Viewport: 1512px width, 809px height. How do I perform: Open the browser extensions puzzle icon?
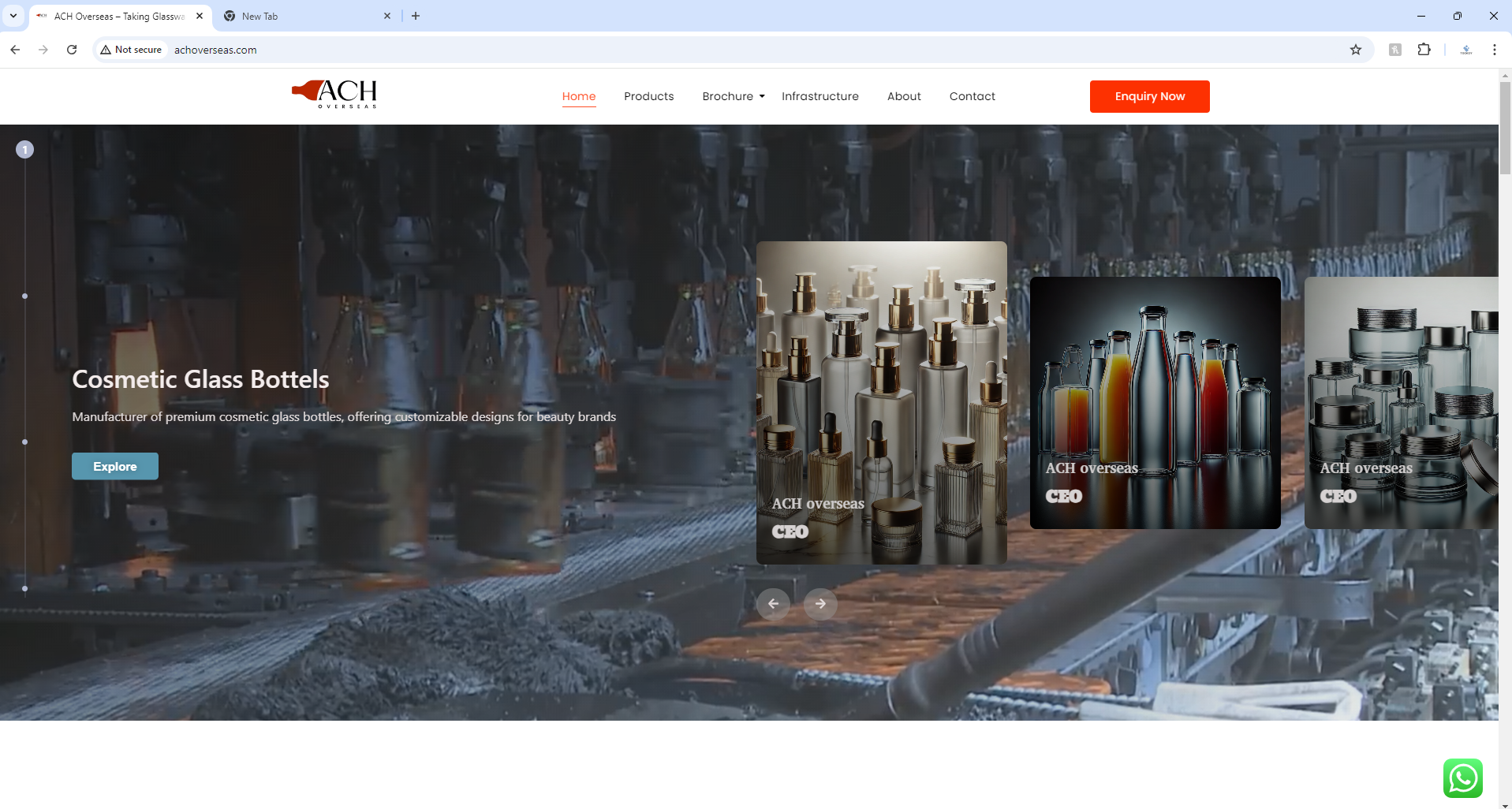click(x=1424, y=50)
